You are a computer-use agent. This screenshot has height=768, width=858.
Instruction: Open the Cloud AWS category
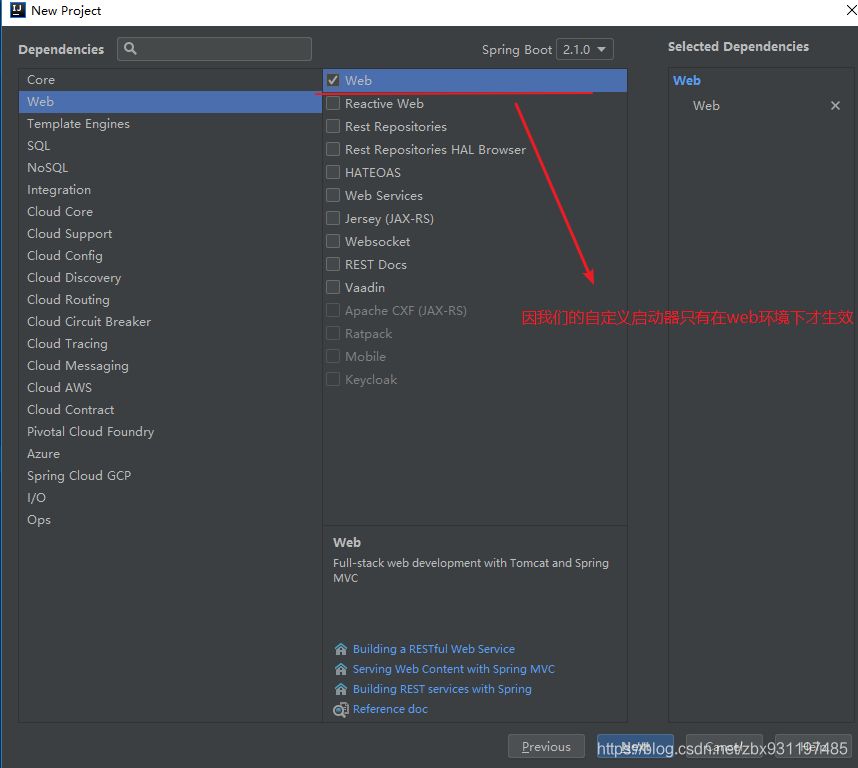click(170, 387)
